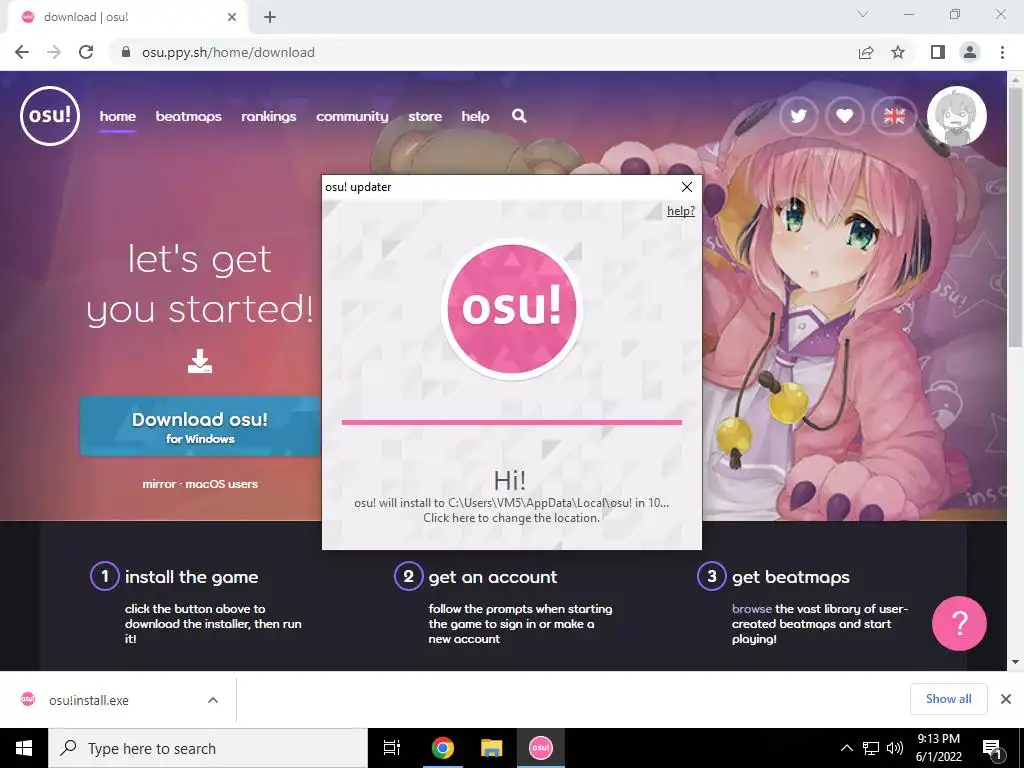Close the osu! updater window
This screenshot has height=768, width=1024.
coord(686,187)
